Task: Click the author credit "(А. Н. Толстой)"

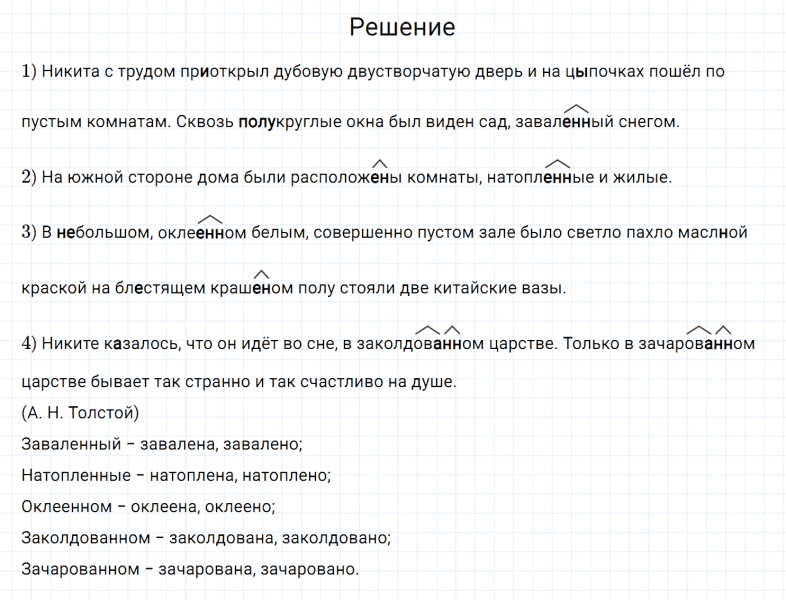Action: click(x=79, y=413)
